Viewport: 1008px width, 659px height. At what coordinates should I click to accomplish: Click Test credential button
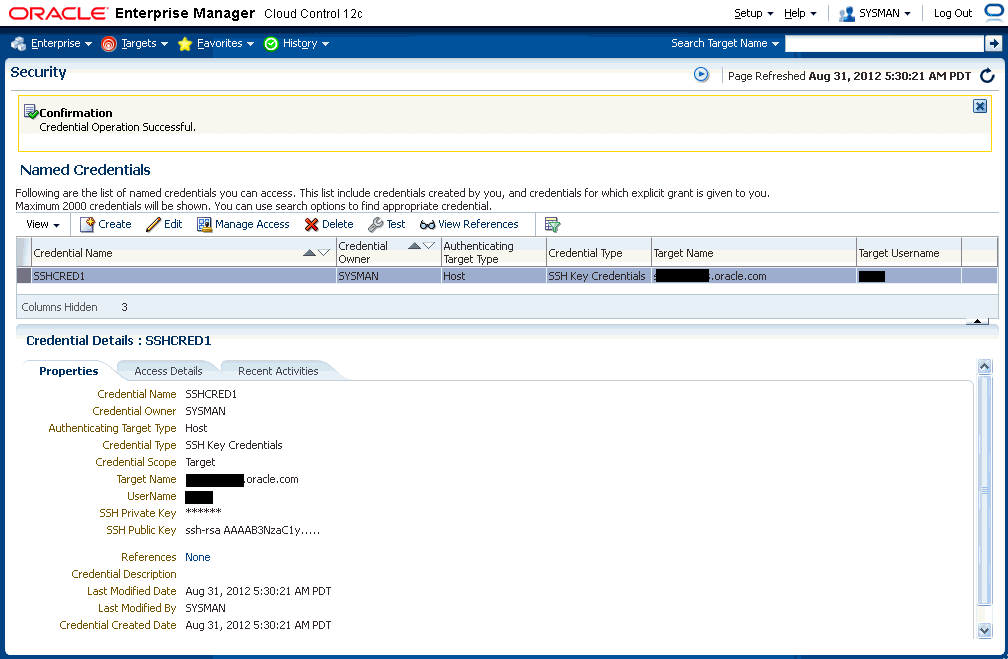click(387, 224)
